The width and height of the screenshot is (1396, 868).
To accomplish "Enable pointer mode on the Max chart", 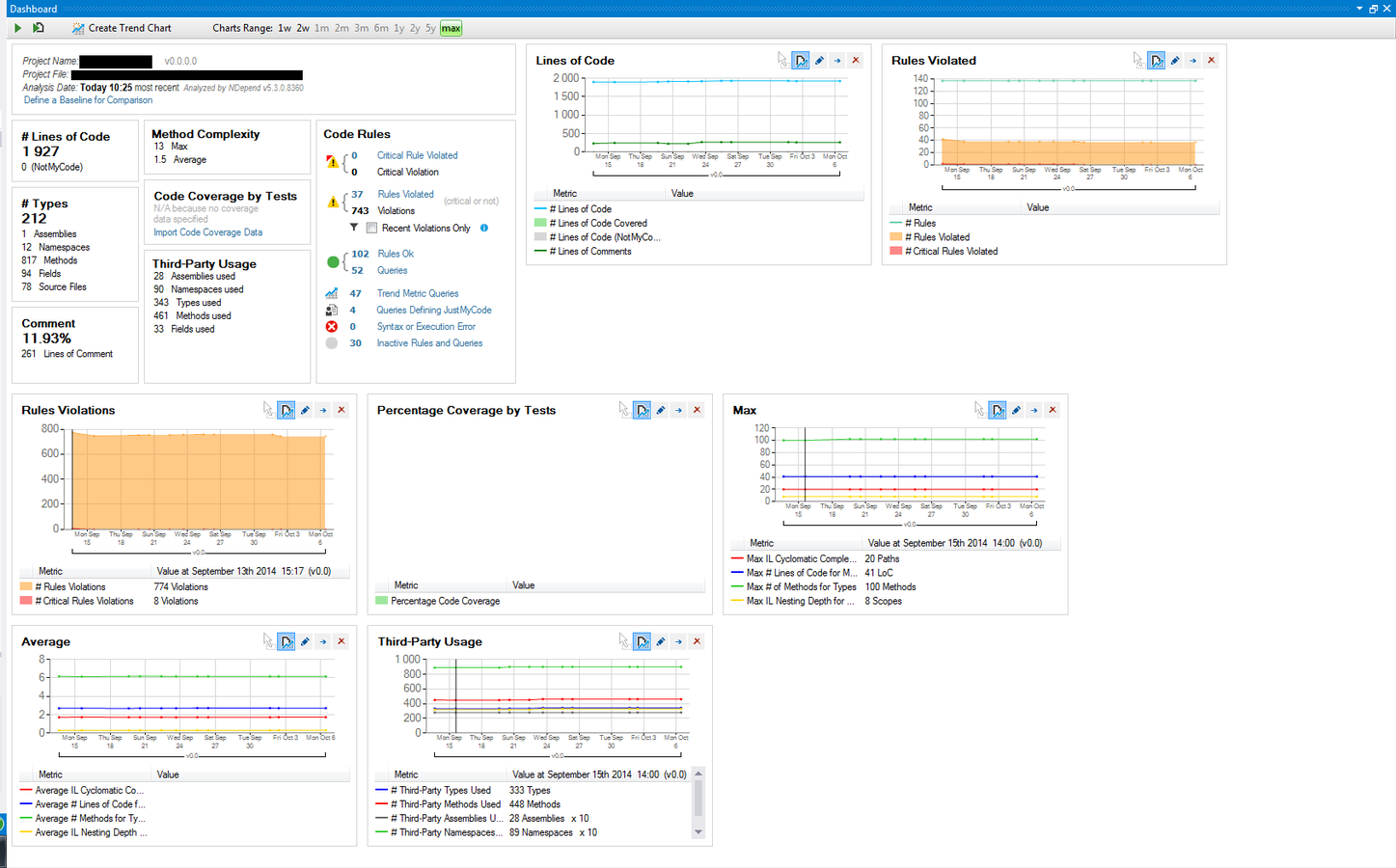I will tap(979, 411).
